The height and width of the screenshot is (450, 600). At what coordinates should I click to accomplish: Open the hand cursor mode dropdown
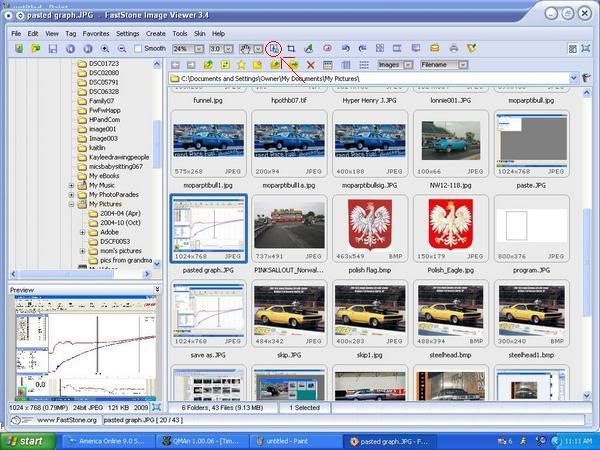point(258,49)
